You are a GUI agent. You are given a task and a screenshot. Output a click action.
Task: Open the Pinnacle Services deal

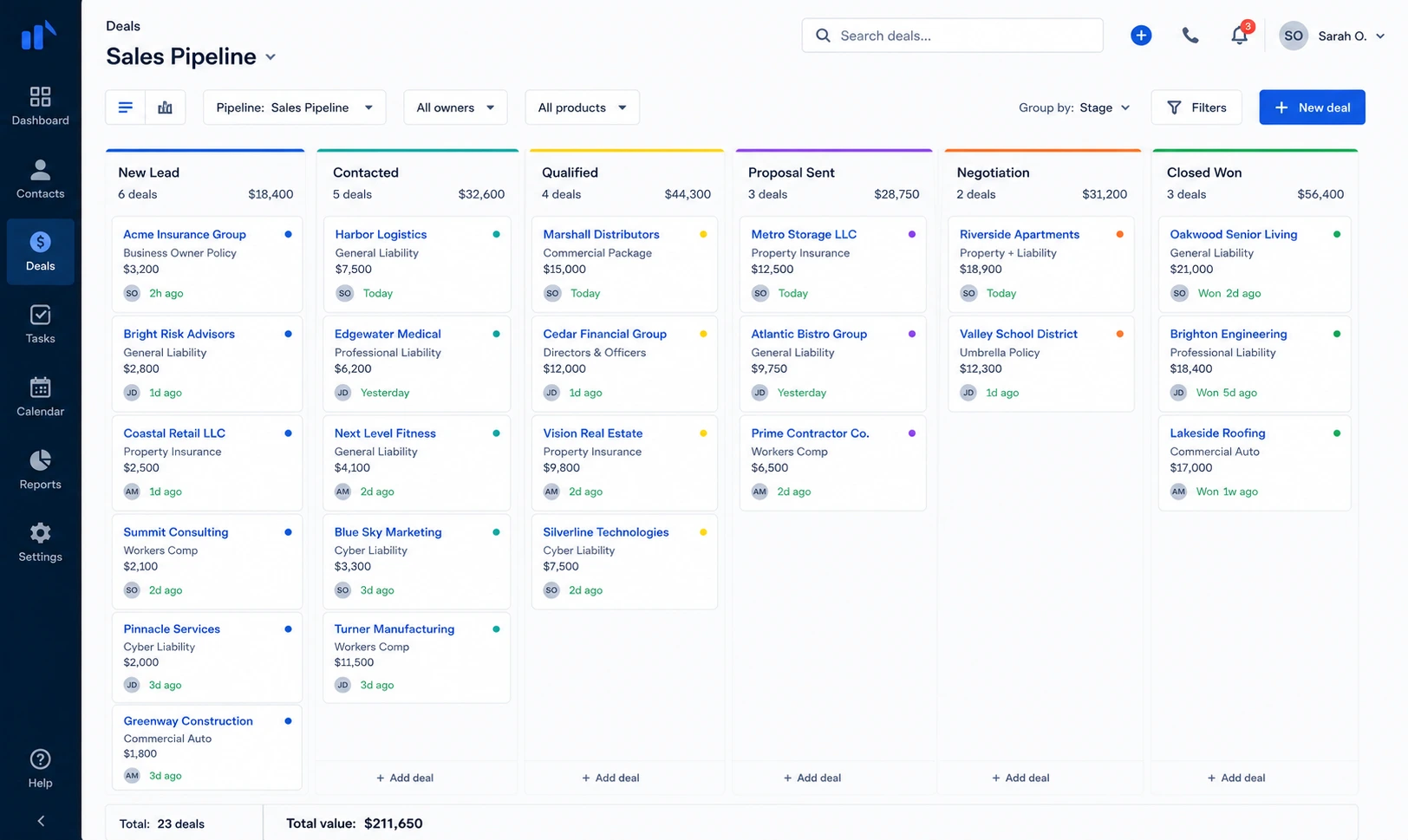coord(207,657)
